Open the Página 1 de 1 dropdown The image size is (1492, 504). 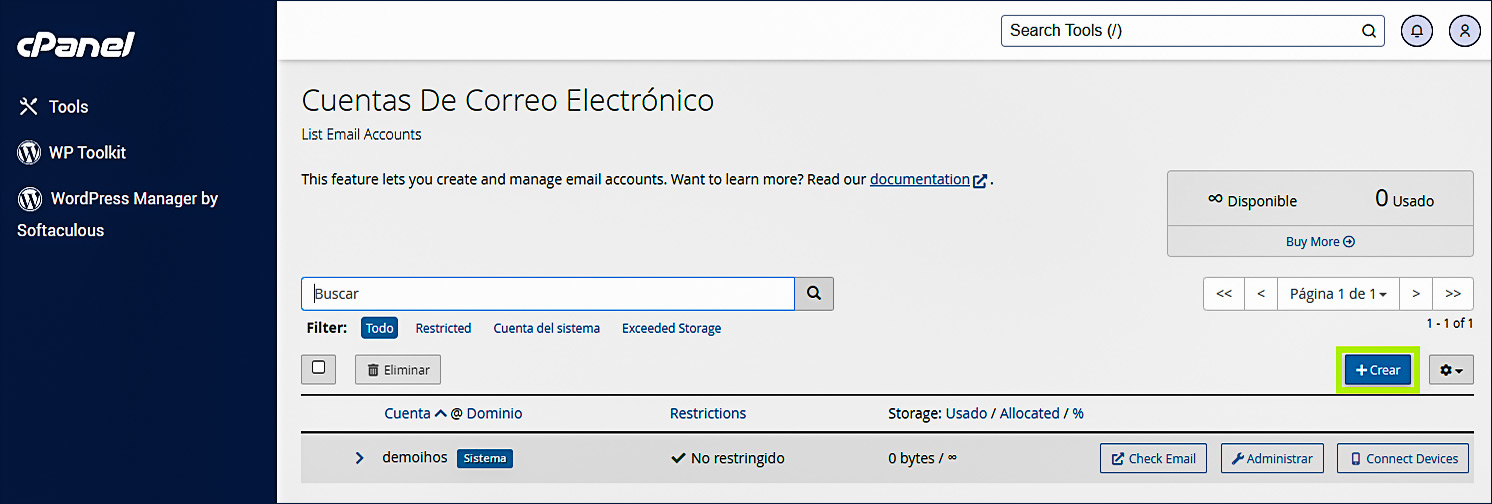click(1338, 294)
